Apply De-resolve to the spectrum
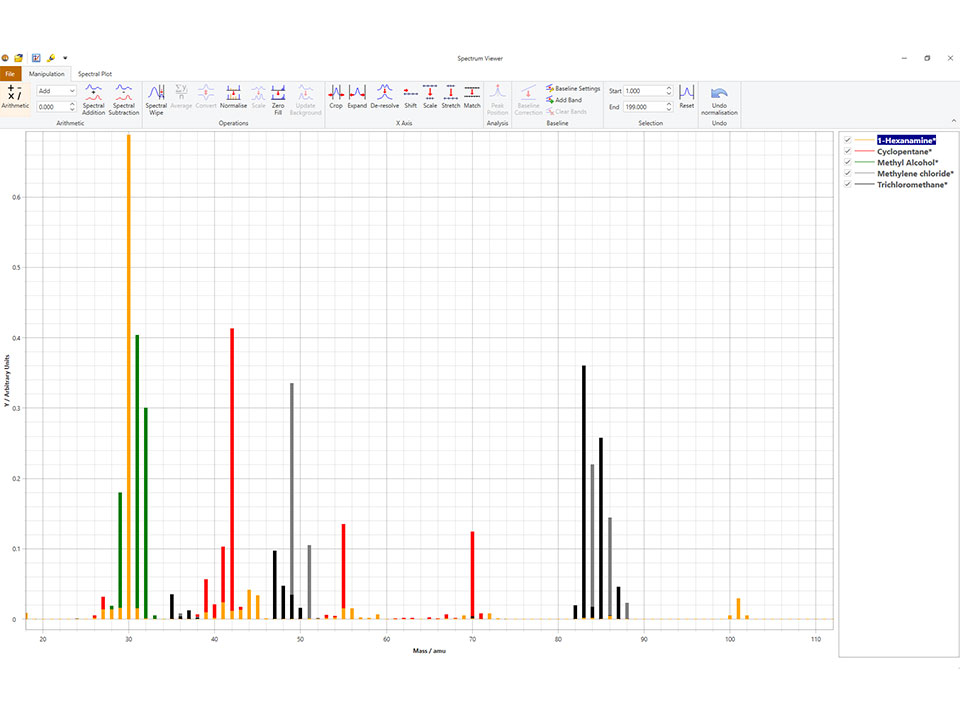 click(x=384, y=97)
